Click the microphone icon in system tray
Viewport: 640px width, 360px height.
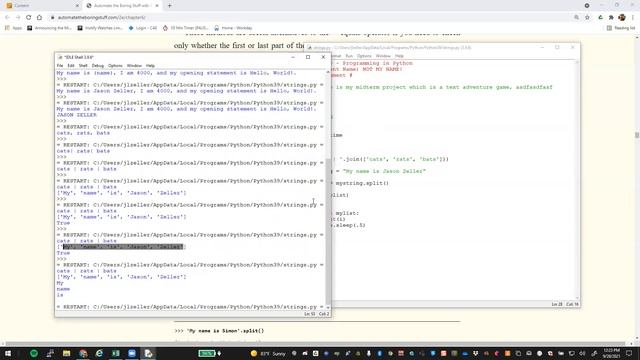pos(368,353)
